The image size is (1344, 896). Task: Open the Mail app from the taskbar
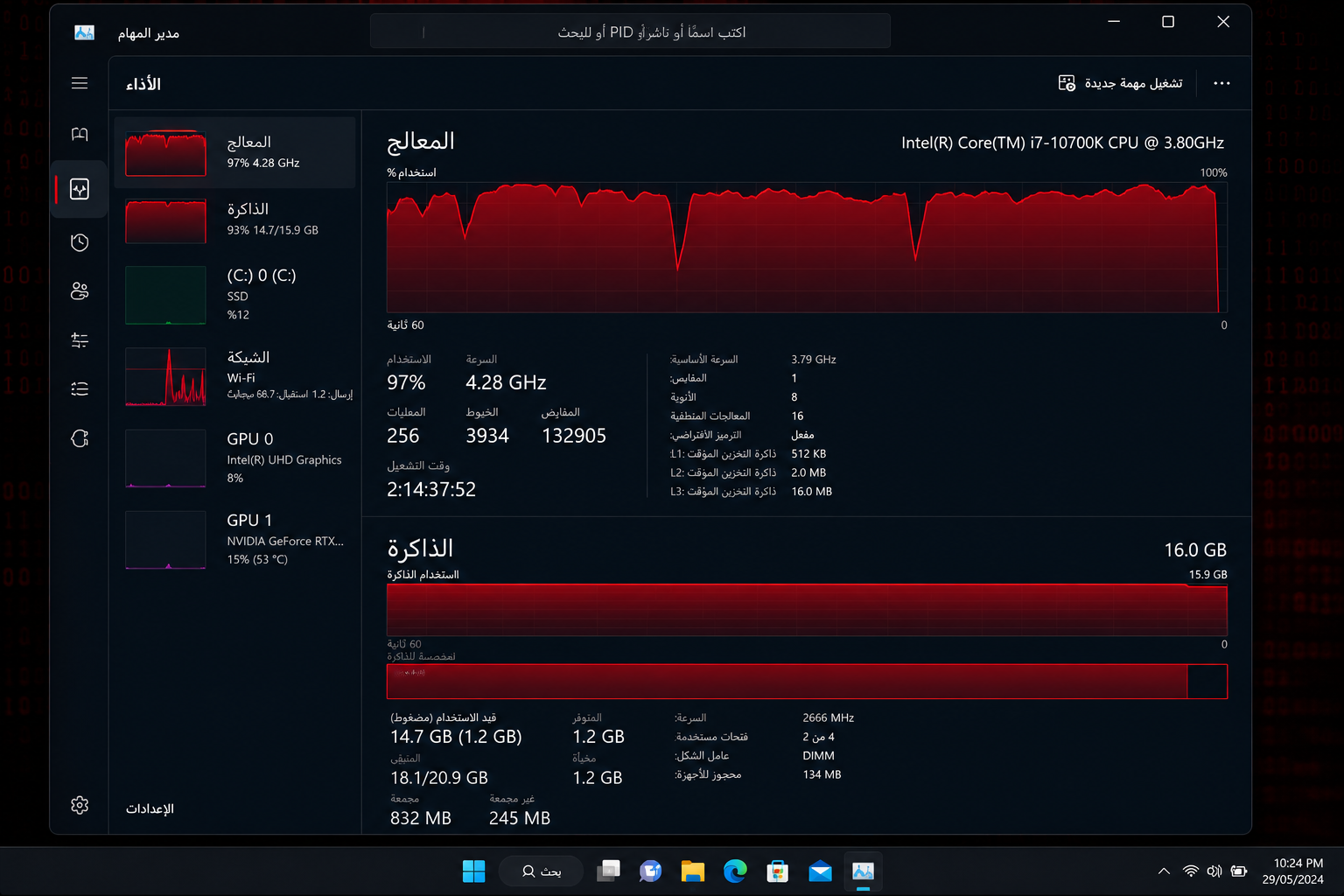coord(820,871)
